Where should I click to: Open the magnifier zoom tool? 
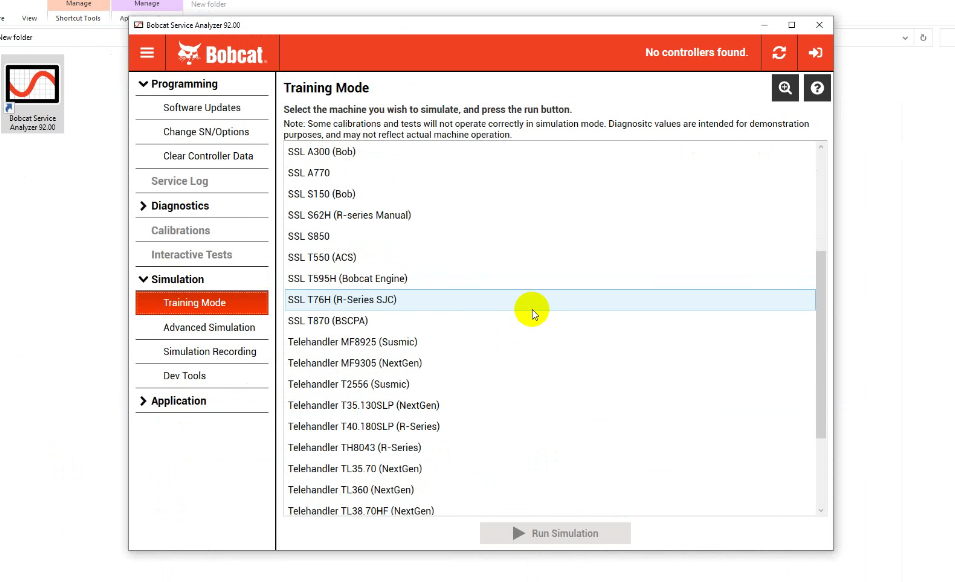point(785,88)
